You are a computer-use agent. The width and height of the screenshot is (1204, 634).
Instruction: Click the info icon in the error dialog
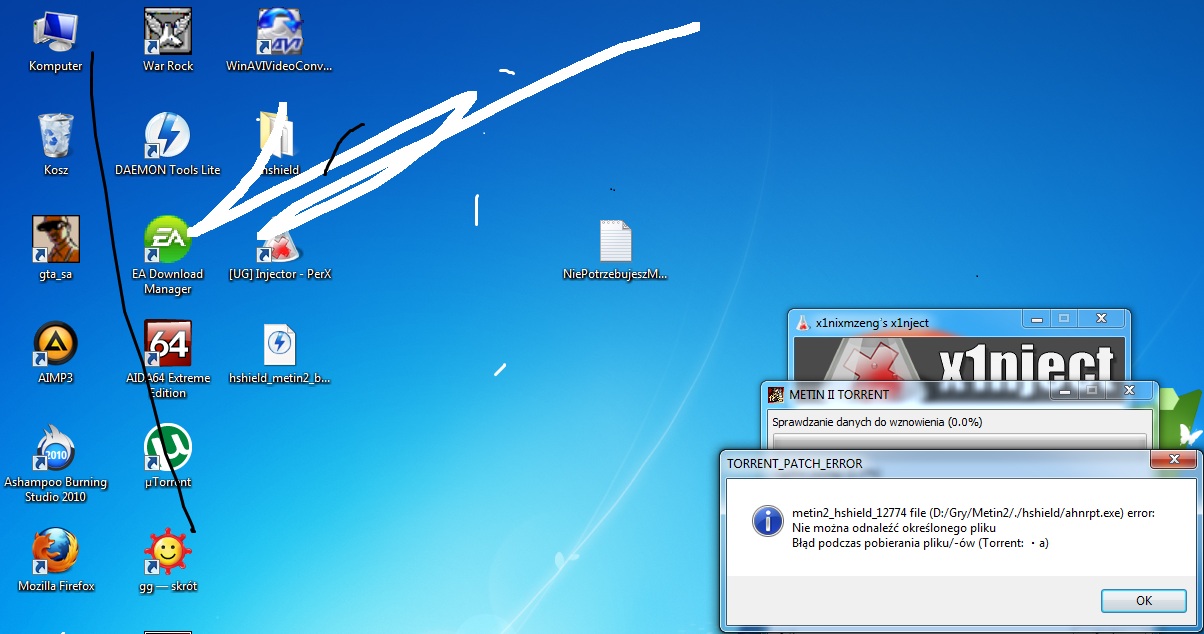pos(767,520)
